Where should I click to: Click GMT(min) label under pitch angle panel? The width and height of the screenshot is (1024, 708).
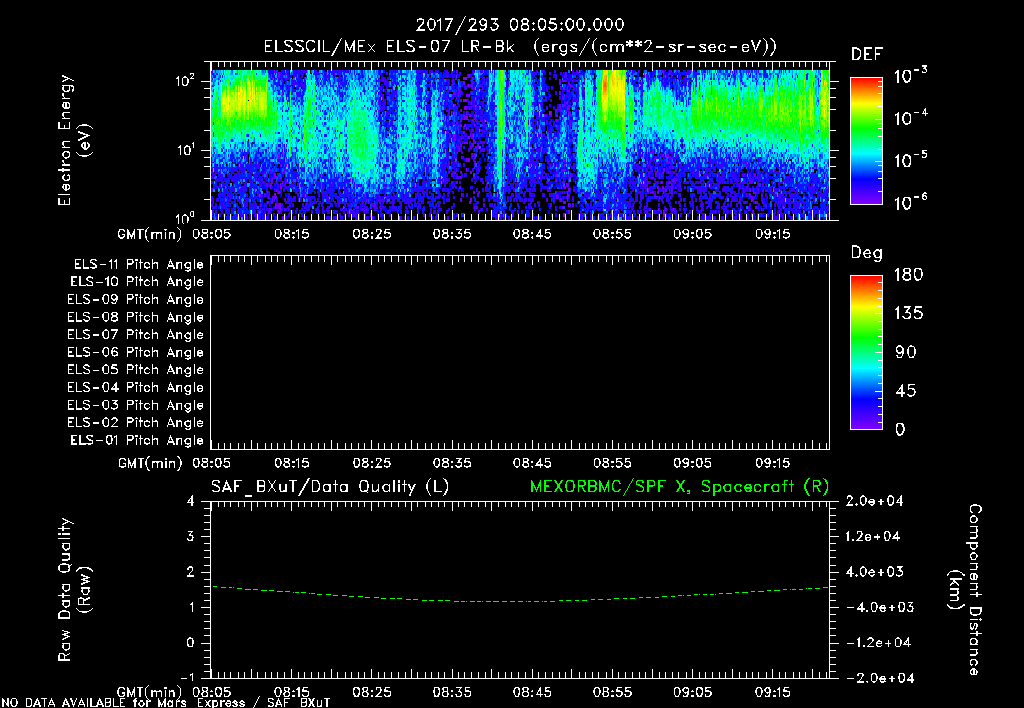[x=150, y=464]
